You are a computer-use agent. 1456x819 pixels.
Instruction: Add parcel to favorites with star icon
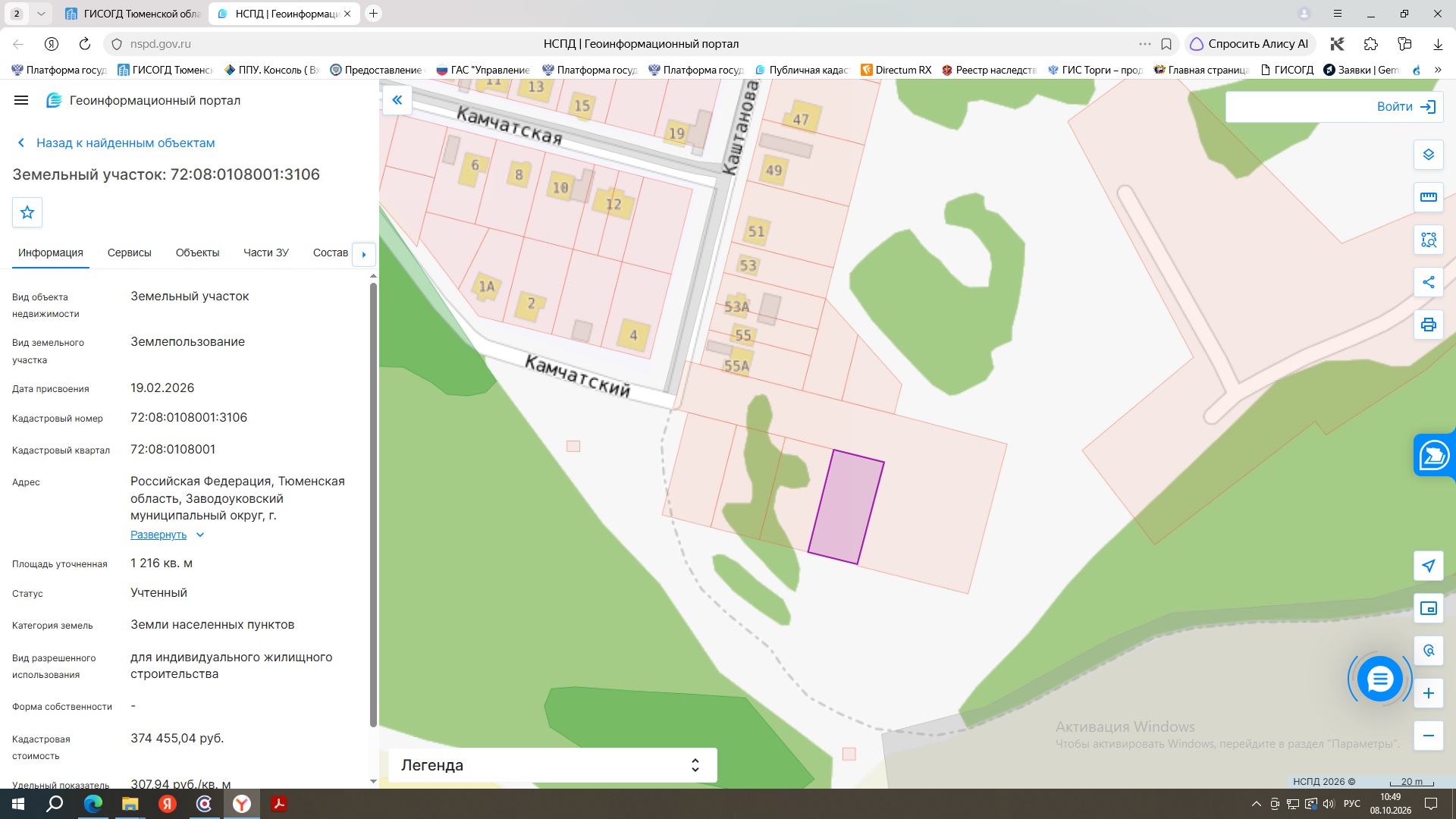(x=27, y=212)
